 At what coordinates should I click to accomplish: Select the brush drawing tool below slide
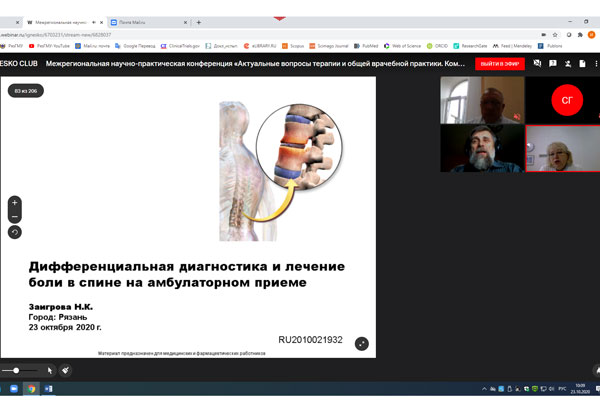click(x=65, y=370)
